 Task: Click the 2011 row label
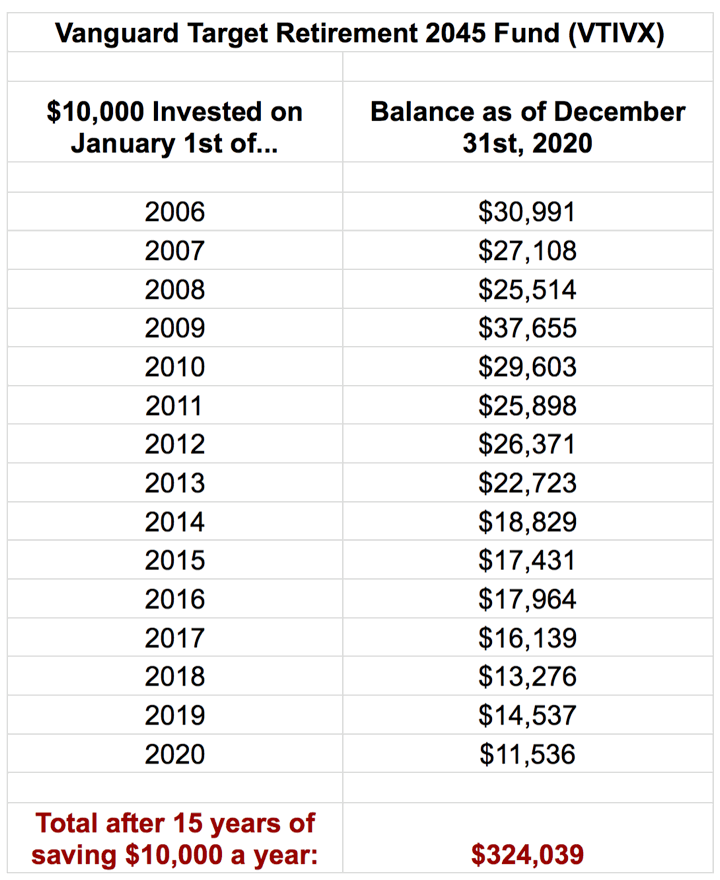coord(175,405)
